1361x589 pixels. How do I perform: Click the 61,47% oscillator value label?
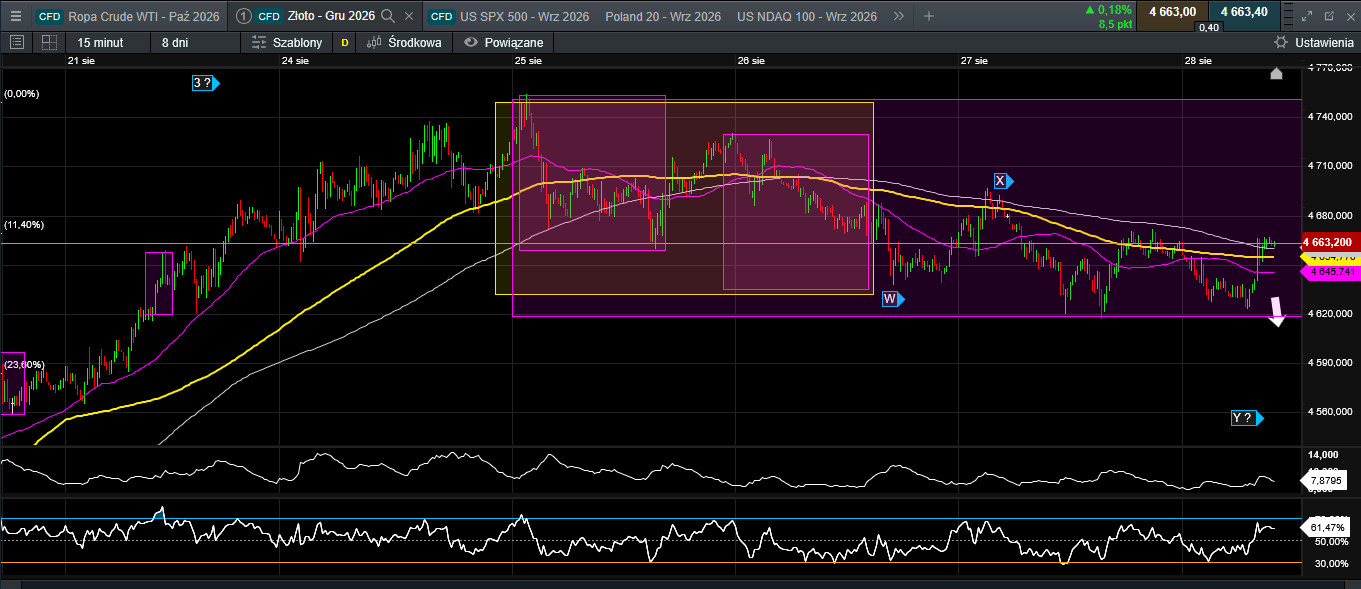[1326, 526]
